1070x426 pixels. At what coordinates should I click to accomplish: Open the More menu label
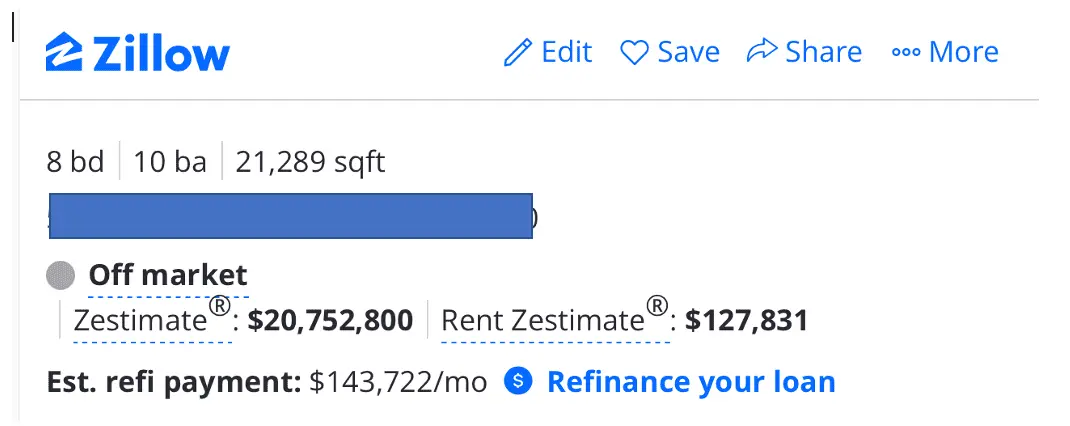[964, 52]
